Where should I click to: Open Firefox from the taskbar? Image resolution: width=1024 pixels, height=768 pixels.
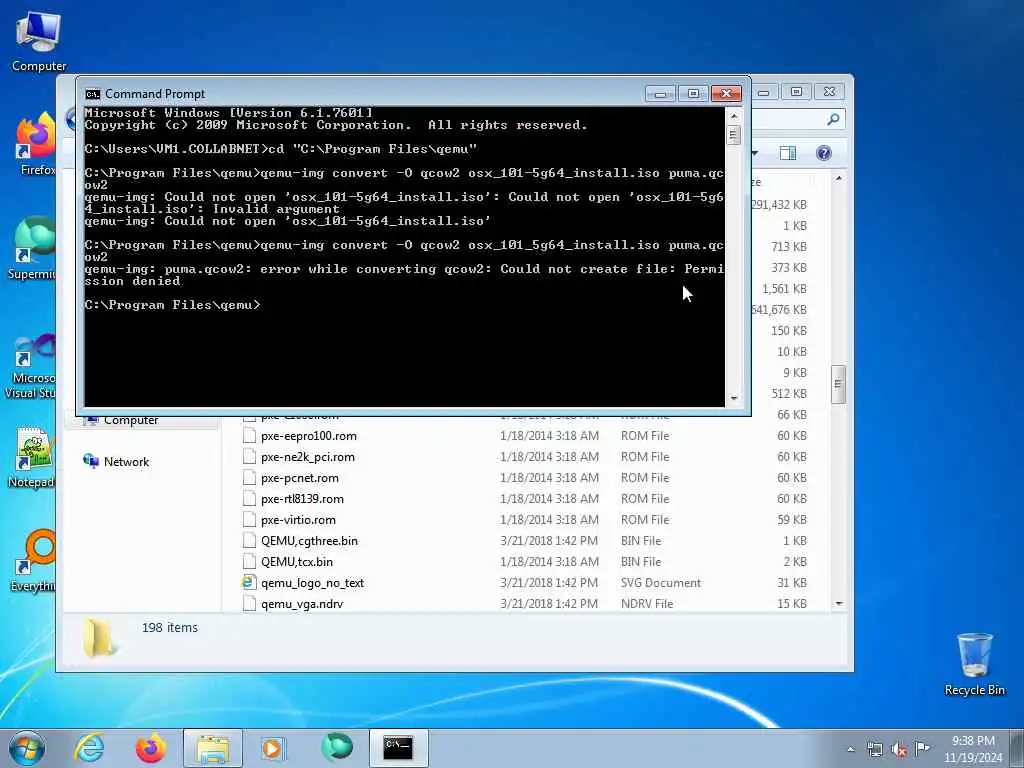[151, 748]
